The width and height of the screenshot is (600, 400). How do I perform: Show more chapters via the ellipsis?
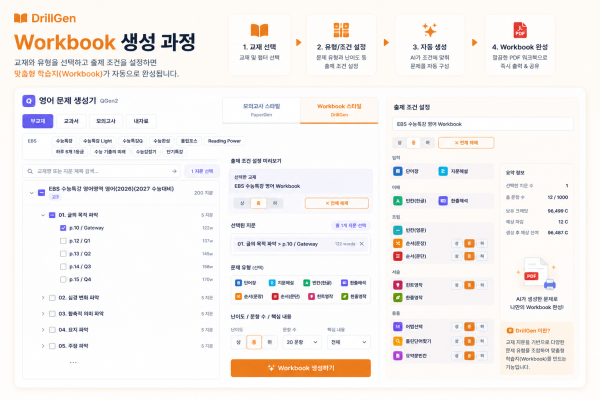coord(73,362)
